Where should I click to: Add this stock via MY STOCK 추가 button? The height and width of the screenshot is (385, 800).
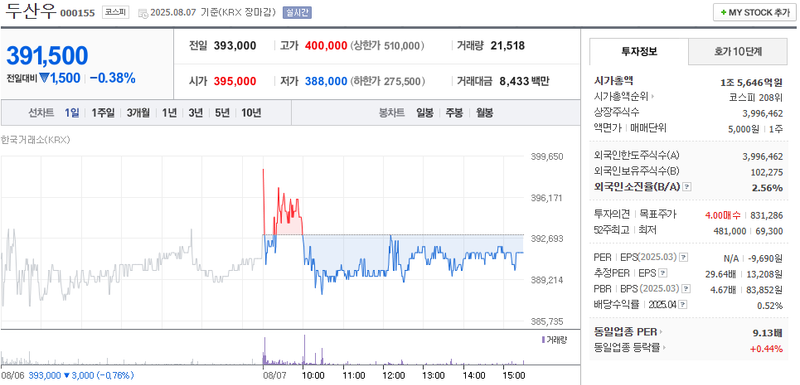click(x=754, y=13)
